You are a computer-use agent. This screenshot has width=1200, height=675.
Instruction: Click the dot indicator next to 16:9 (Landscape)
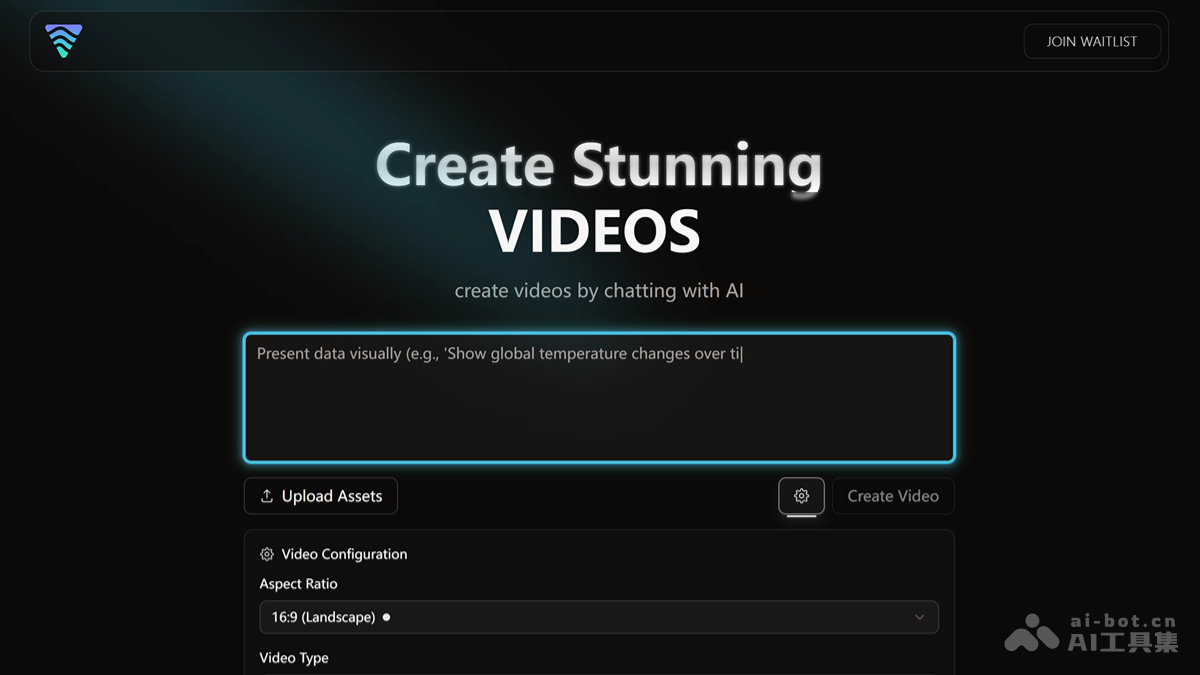387,617
